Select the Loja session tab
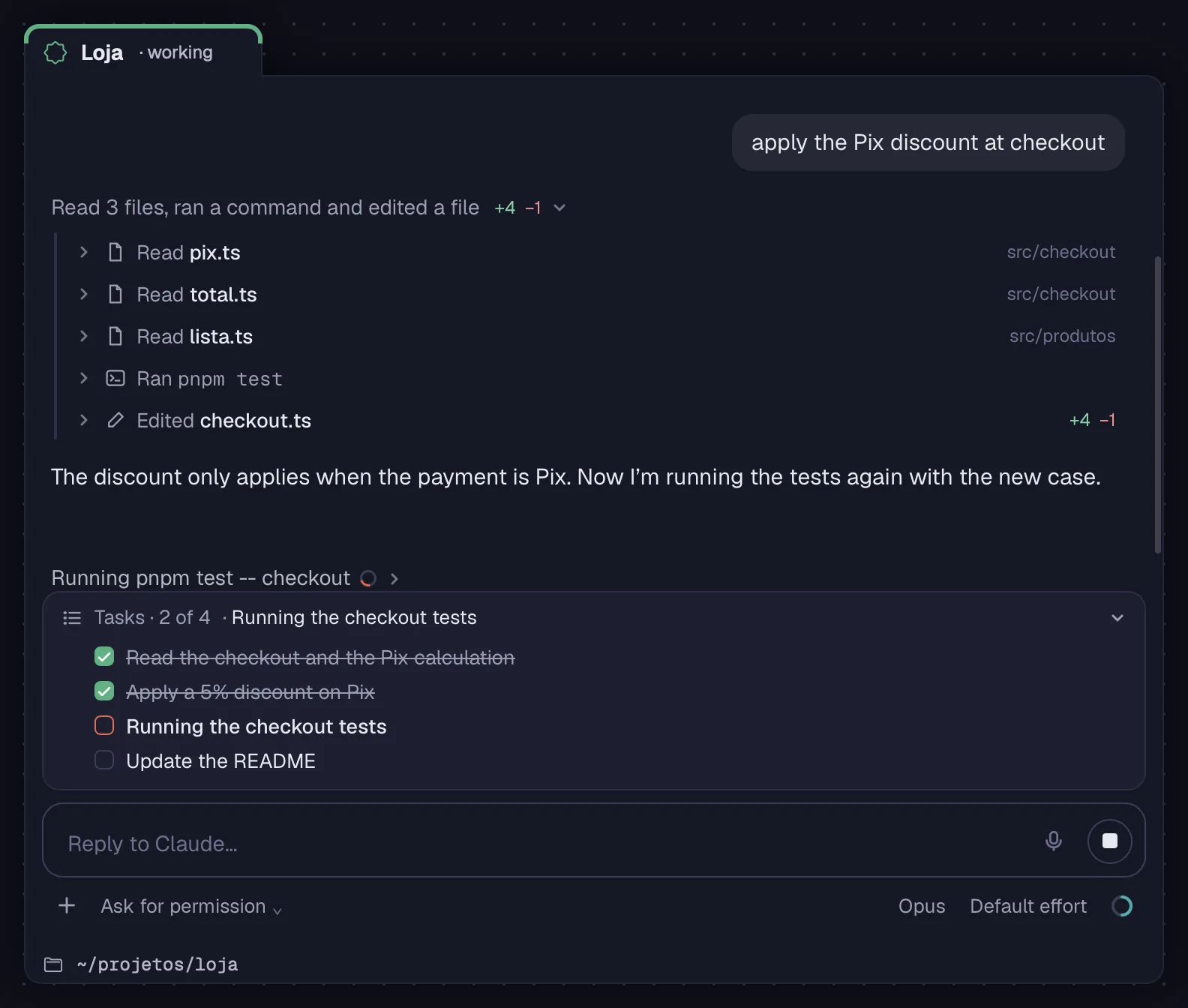The width and height of the screenshot is (1188, 1008). [143, 52]
